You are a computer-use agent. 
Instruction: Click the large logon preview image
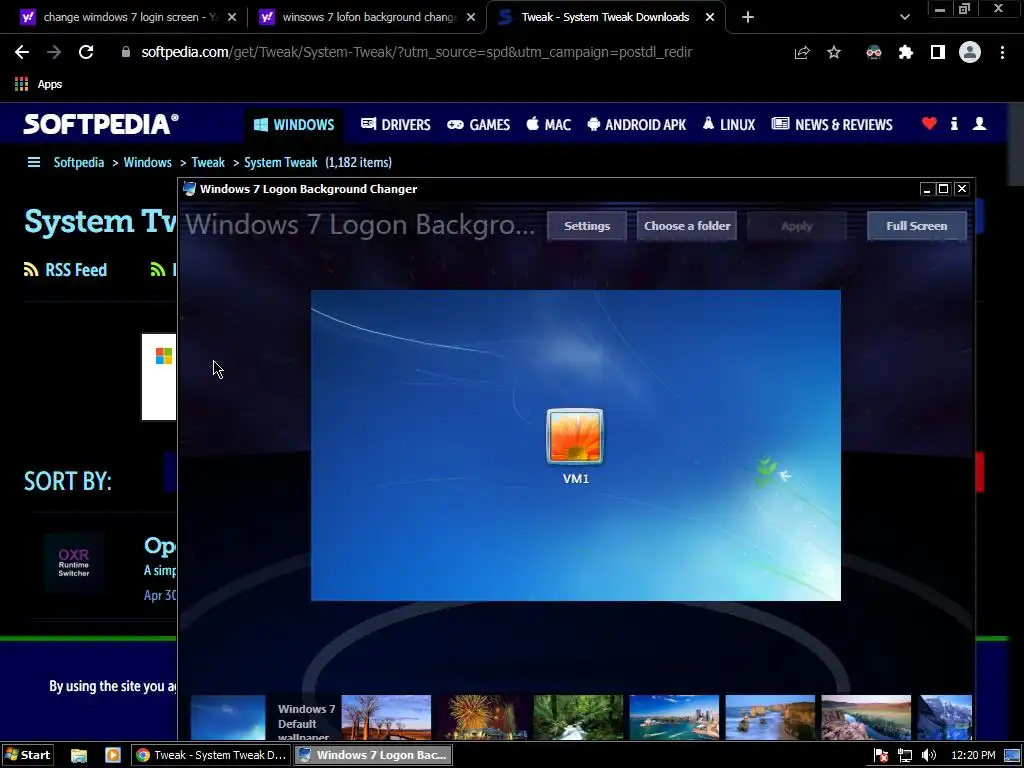click(575, 445)
